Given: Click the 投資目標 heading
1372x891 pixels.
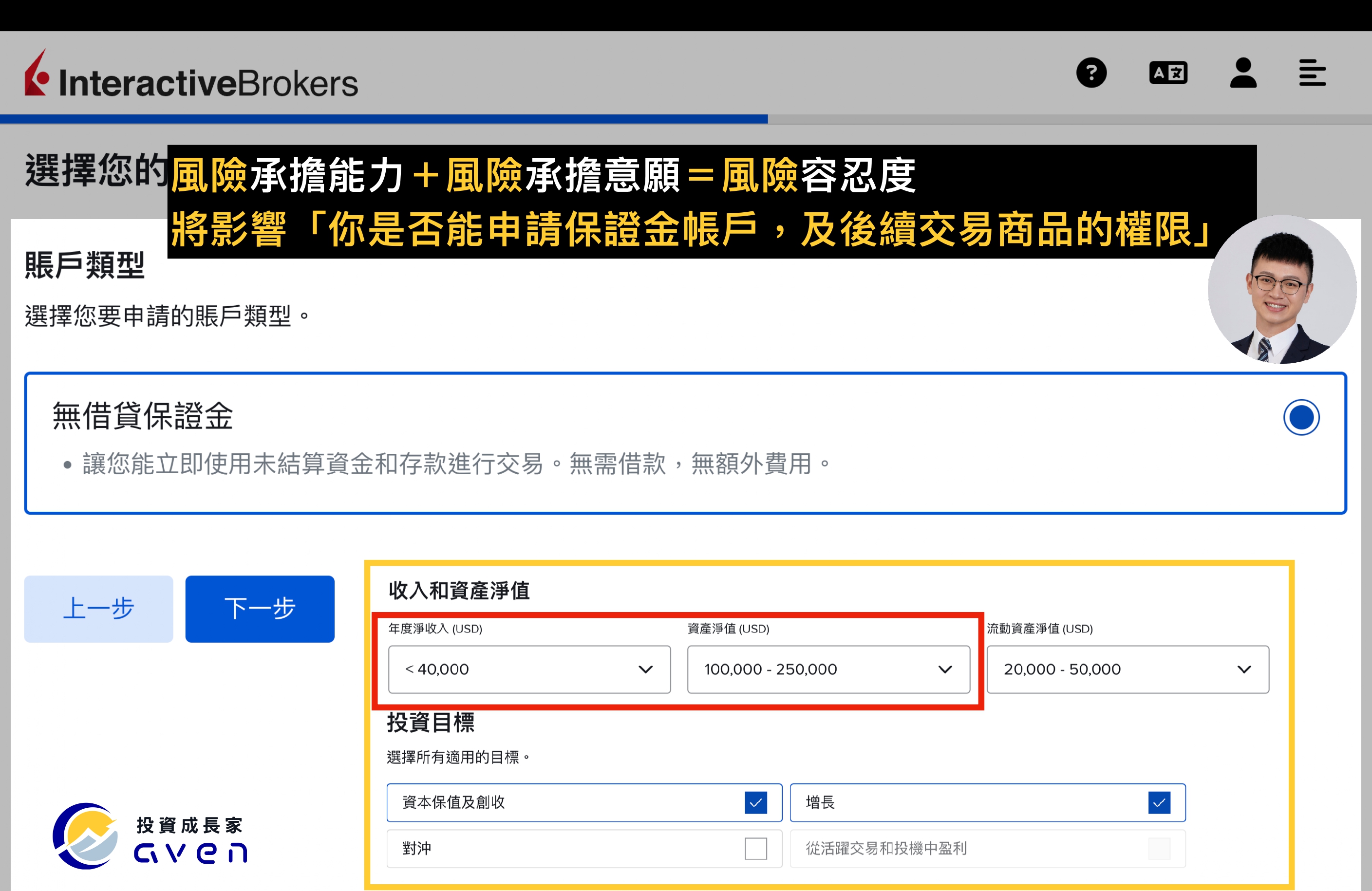Looking at the screenshot, I should coord(431,722).
